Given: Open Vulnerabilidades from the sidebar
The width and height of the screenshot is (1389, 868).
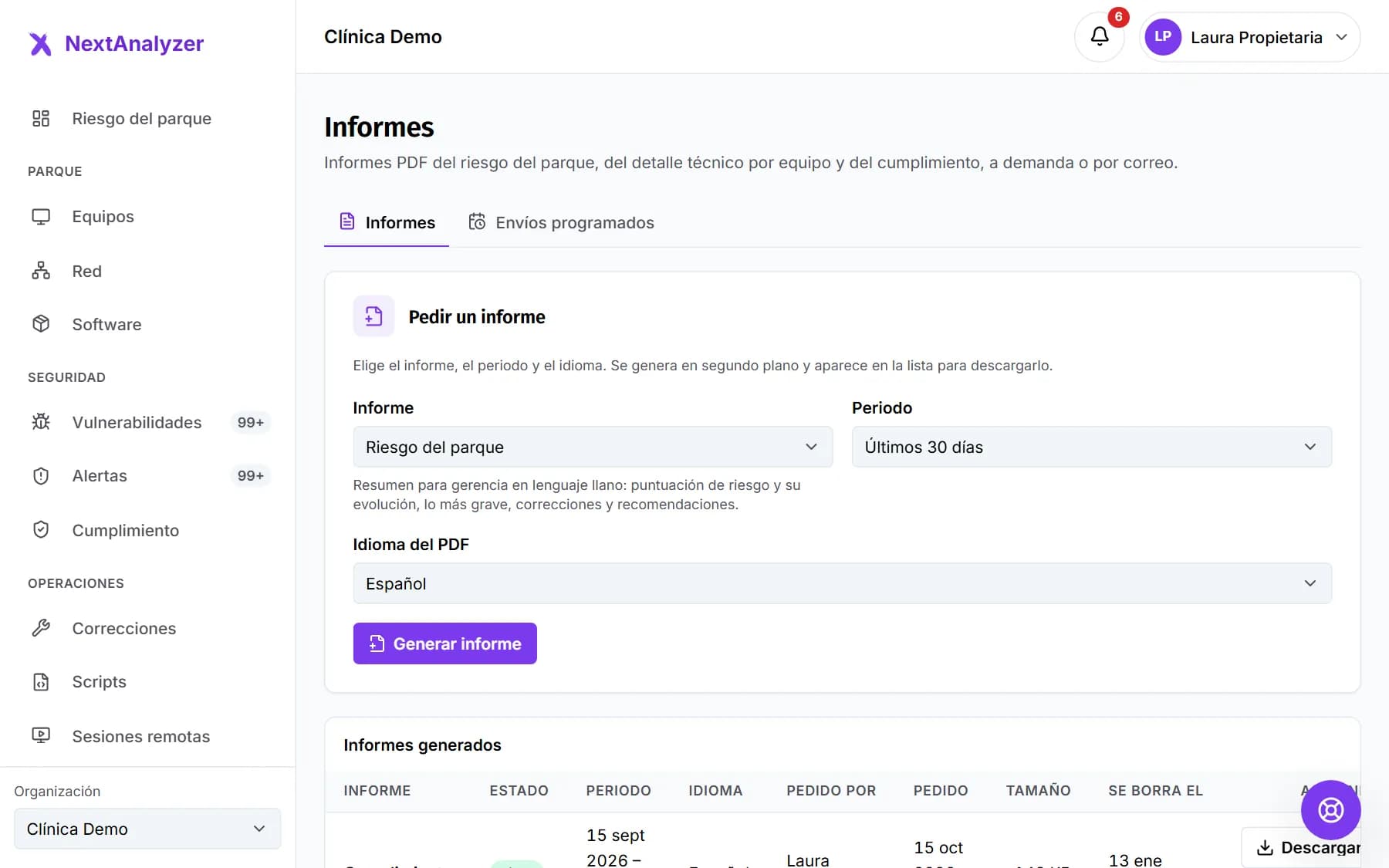Looking at the screenshot, I should (x=147, y=422).
